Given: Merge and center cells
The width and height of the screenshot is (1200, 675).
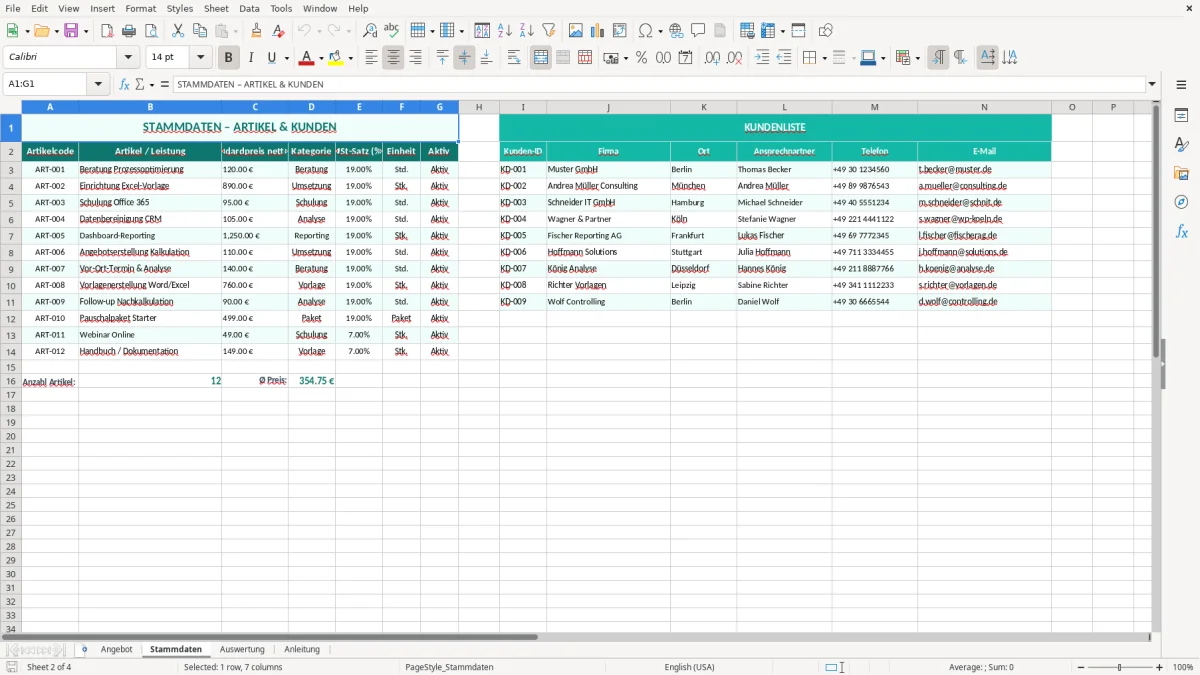Looking at the screenshot, I should pos(541,58).
